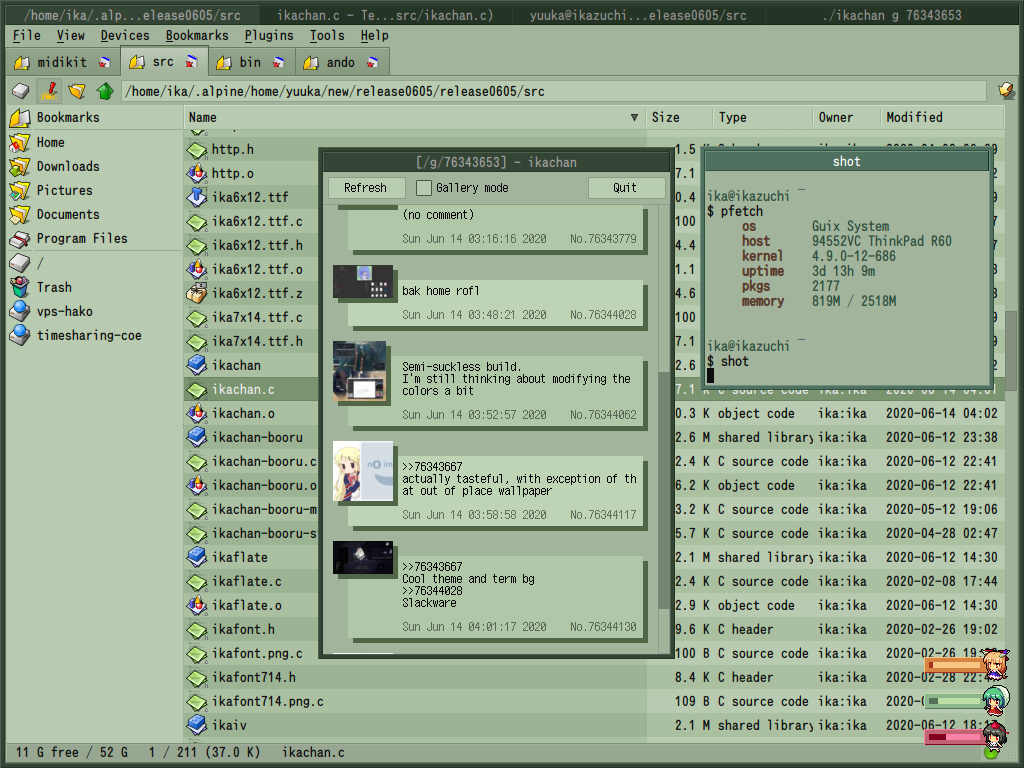This screenshot has width=1024, height=768.
Task: Click the ikafont.h header file icon
Action: 197,630
